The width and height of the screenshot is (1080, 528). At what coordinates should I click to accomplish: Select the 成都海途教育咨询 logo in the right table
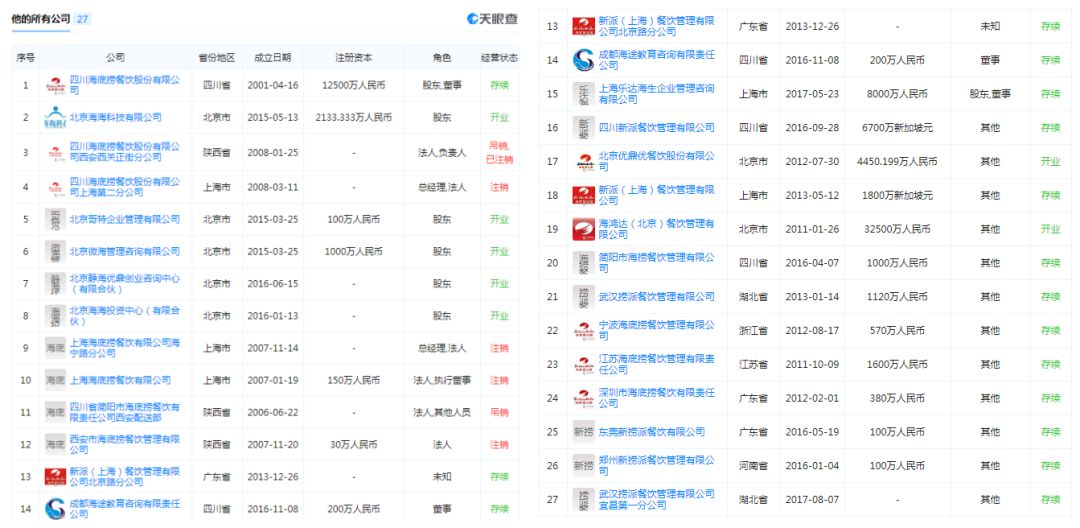coord(583,60)
